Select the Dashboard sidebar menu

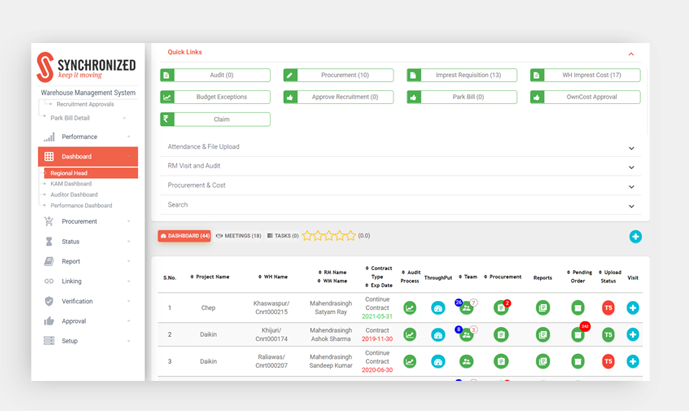pyautogui.click(x=88, y=156)
